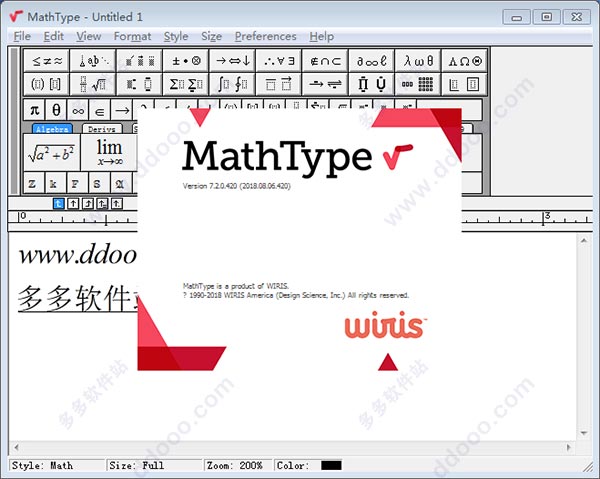Insert the element-of symbol from small bar

100,110
